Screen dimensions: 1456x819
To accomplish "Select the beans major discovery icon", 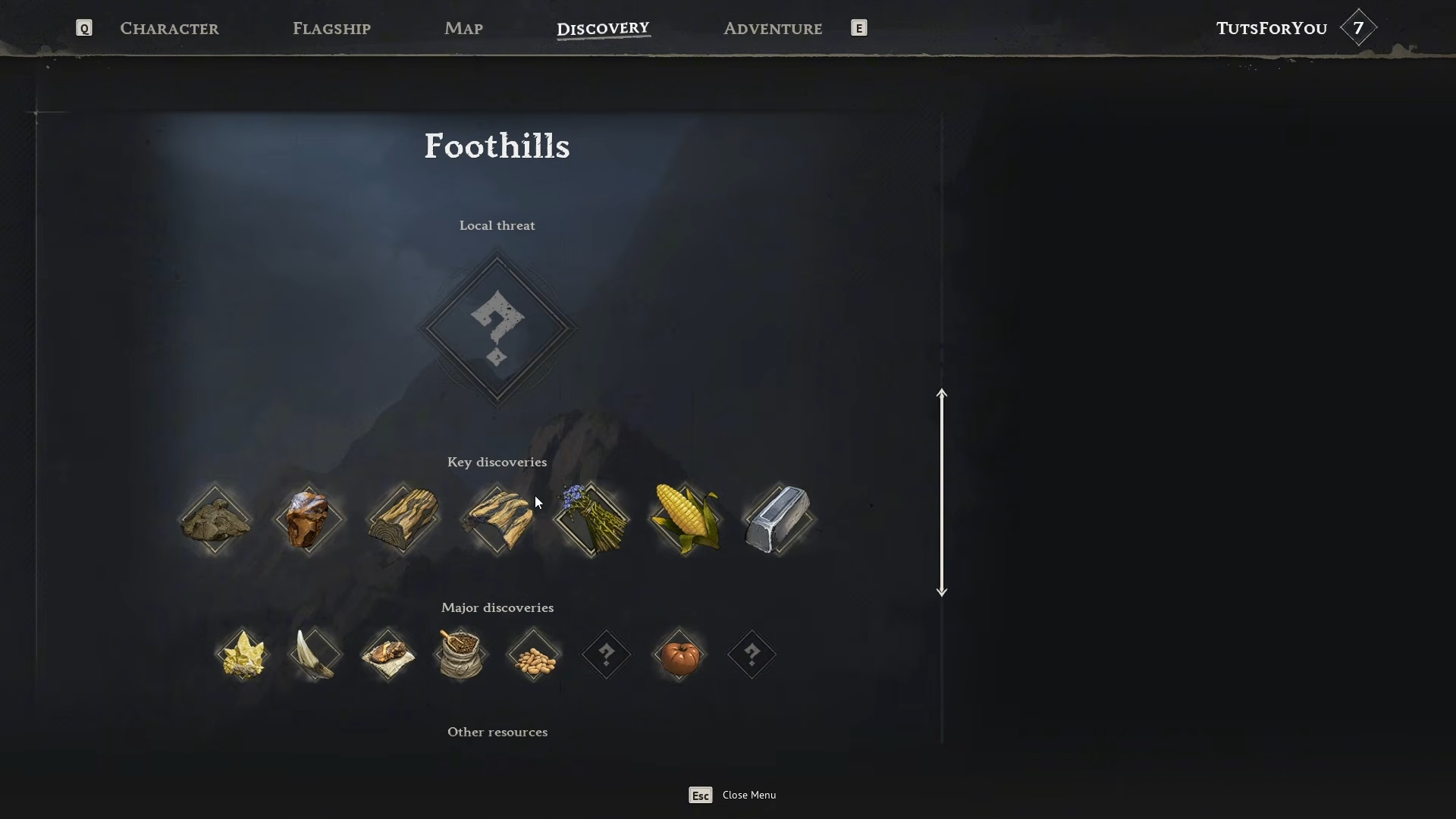I will coord(533,654).
